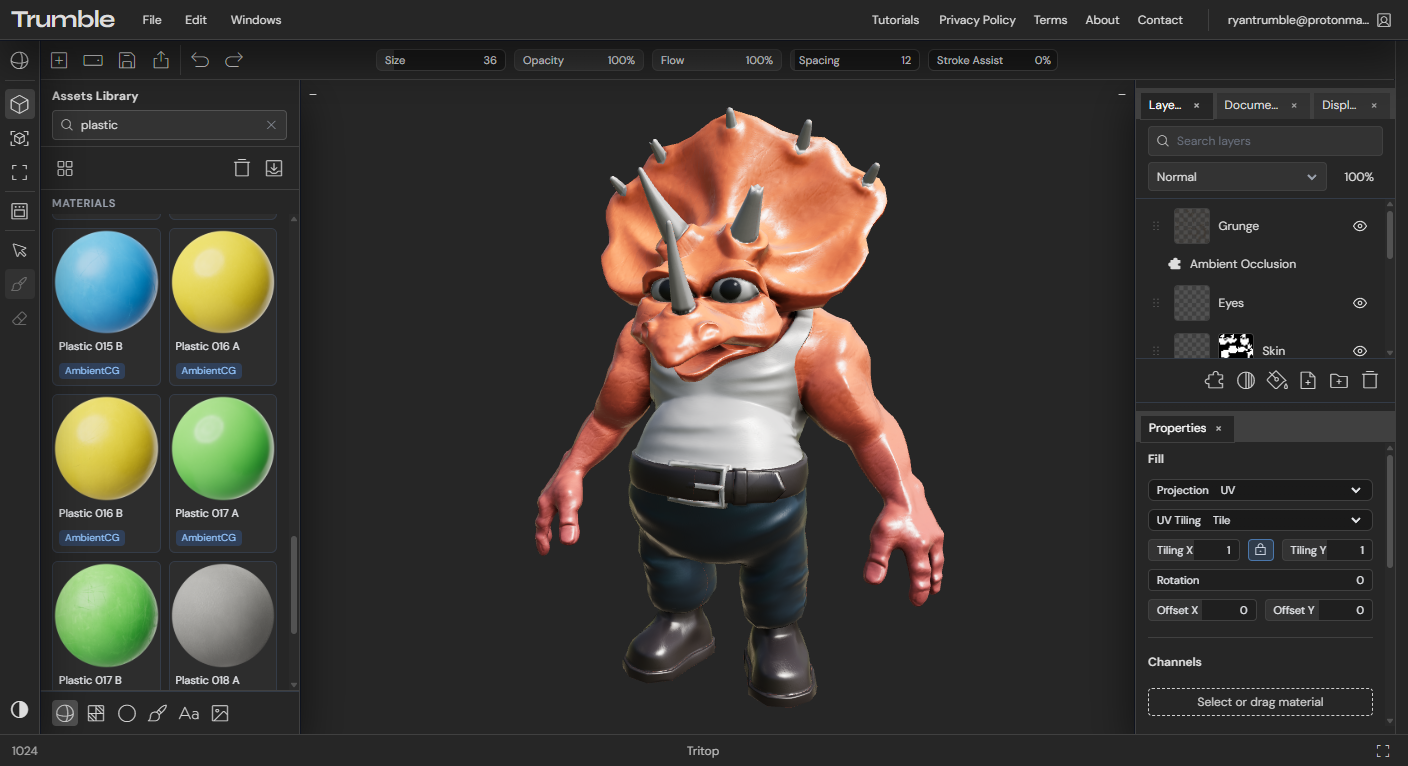1408x766 pixels.
Task: Toggle visibility of the Grunge layer
Action: point(1359,226)
